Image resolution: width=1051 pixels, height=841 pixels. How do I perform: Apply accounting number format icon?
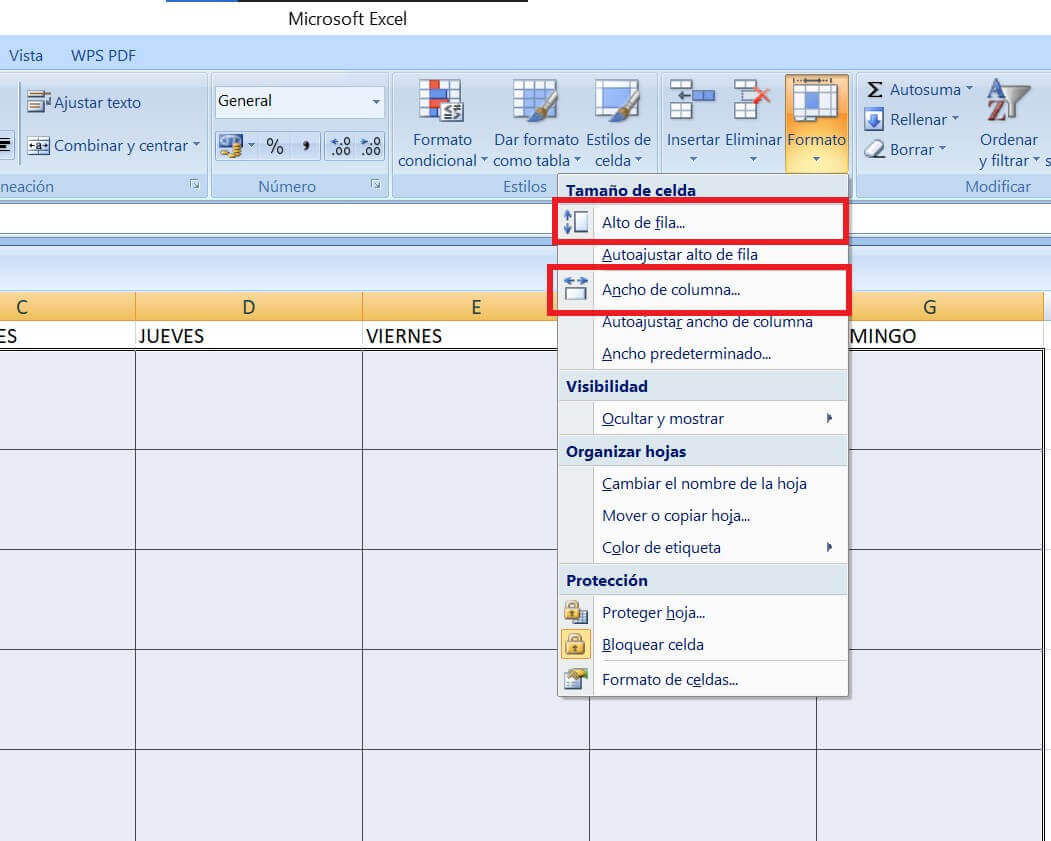point(231,145)
